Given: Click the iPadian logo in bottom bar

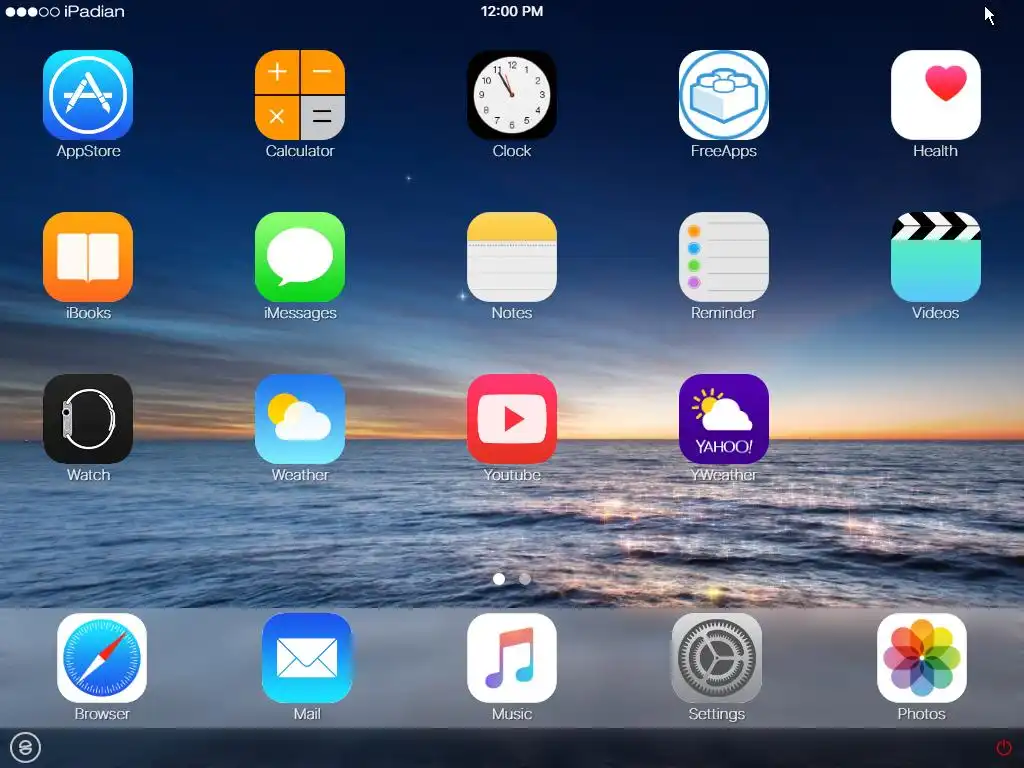Looking at the screenshot, I should pyautogui.click(x=25, y=747).
